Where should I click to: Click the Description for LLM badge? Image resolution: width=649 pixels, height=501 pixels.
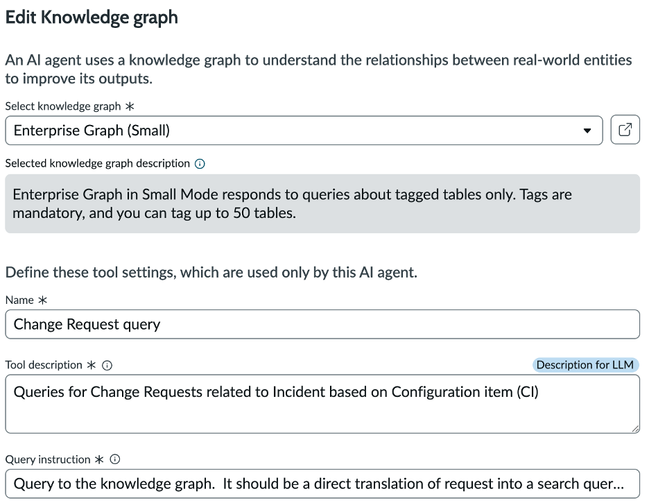pyautogui.click(x=585, y=365)
